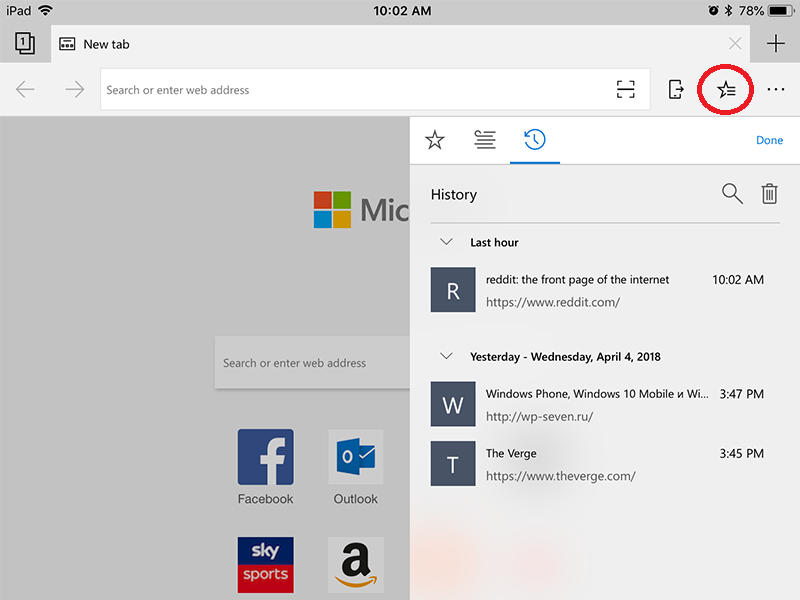Click the top address bar field

375,89
